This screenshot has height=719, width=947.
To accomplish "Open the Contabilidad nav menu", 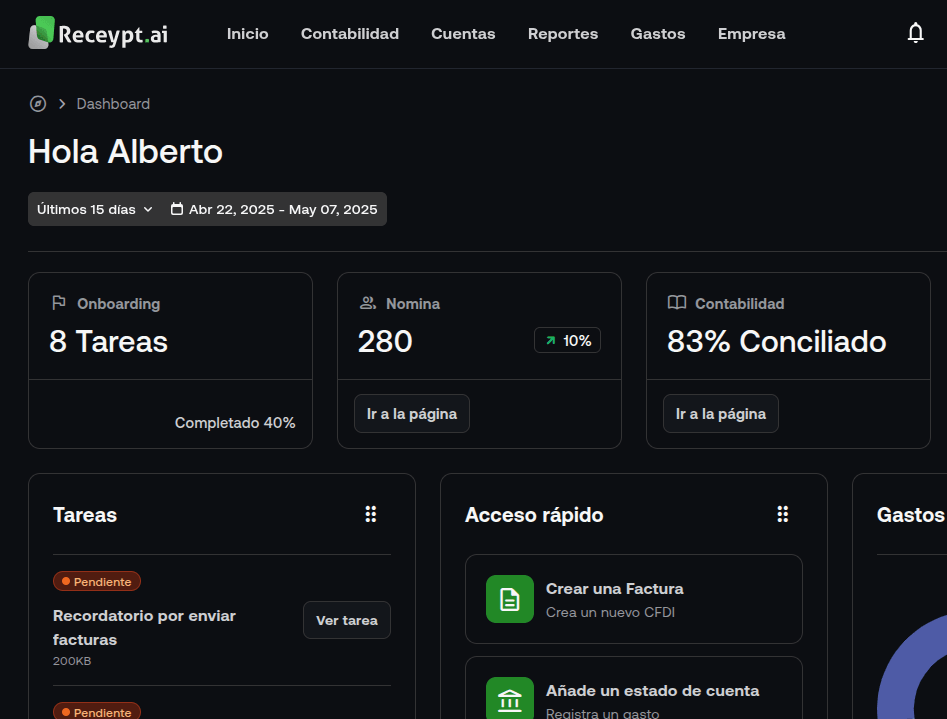I will click(350, 34).
